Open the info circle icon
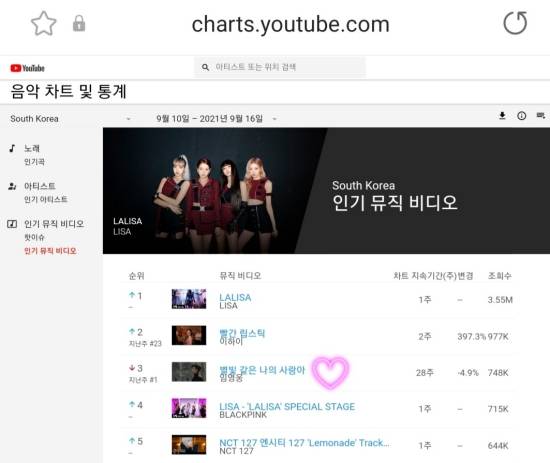Image resolution: width=550 pixels, height=463 pixels. (522, 115)
